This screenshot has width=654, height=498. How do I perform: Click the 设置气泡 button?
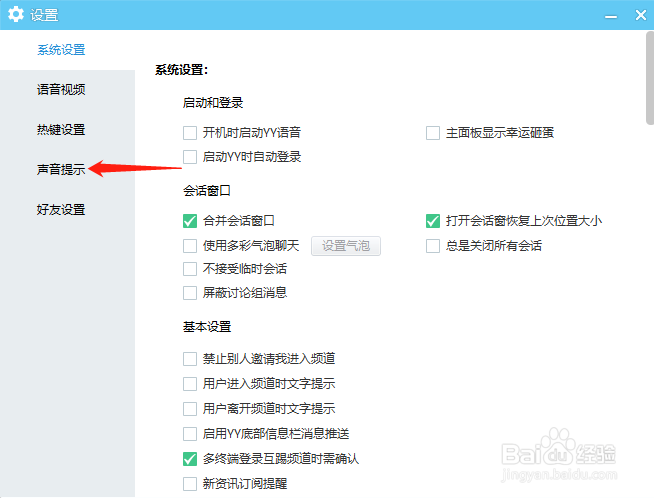[346, 246]
